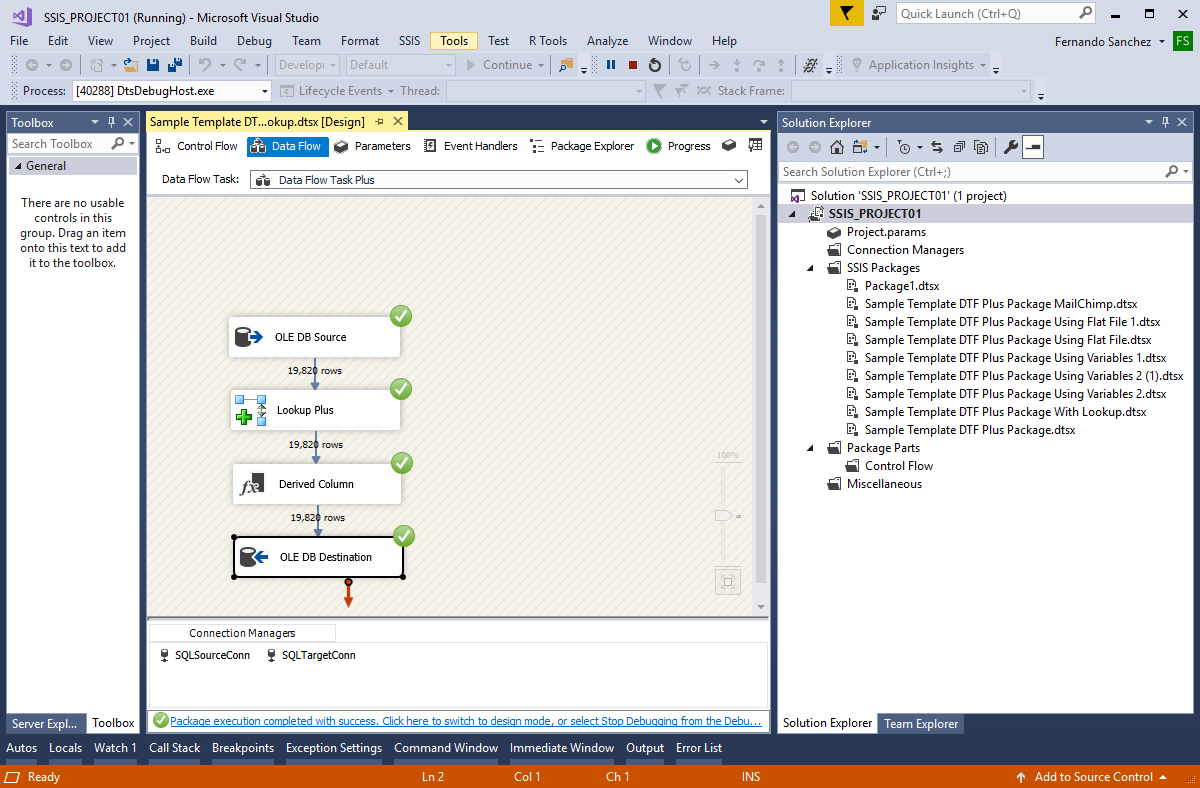Click the SQLSourceConn connection manager

click(204, 655)
